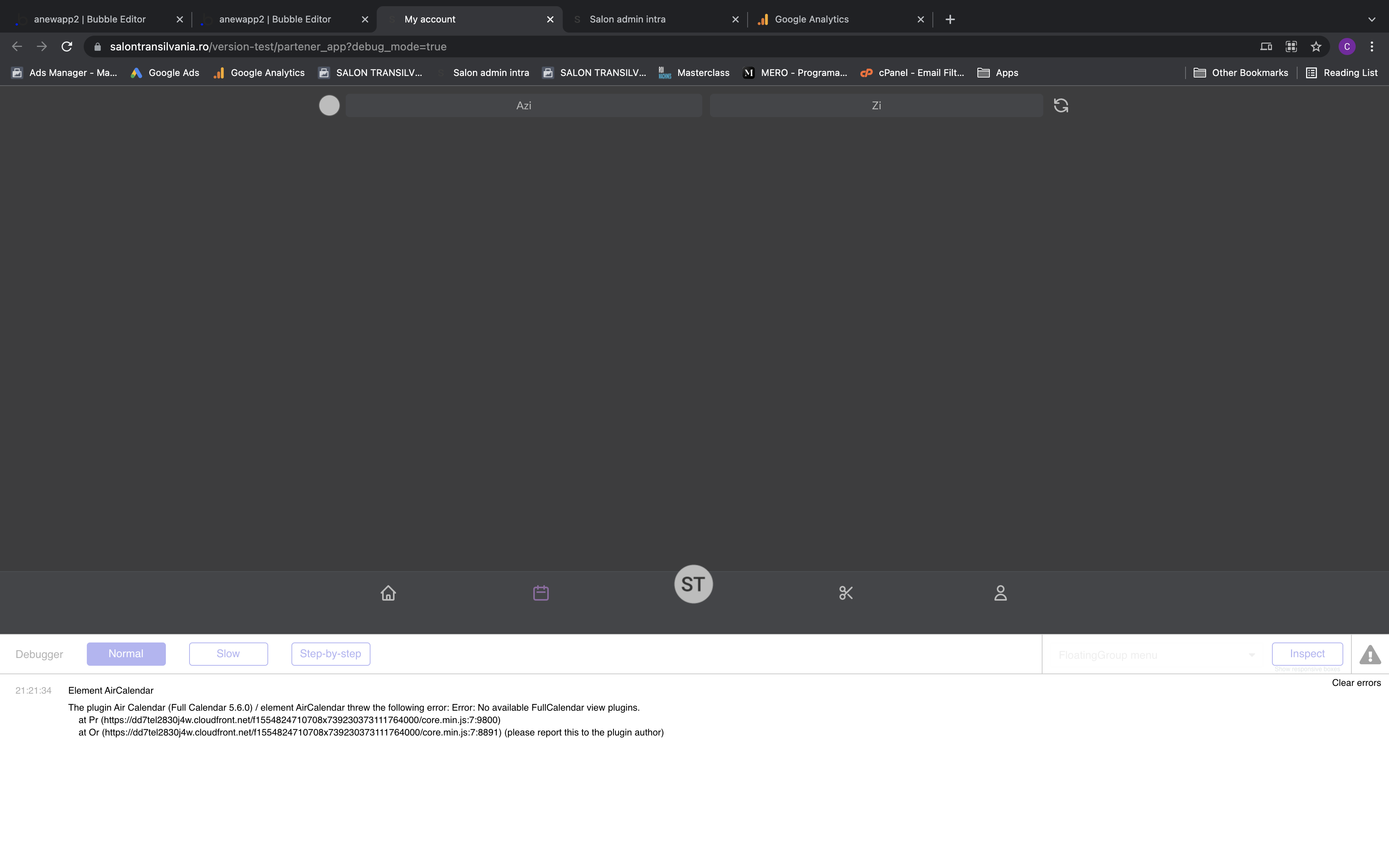The width and height of the screenshot is (1389, 868).
Task: Click the Element AirCalendar error heading
Action: [x=111, y=691]
